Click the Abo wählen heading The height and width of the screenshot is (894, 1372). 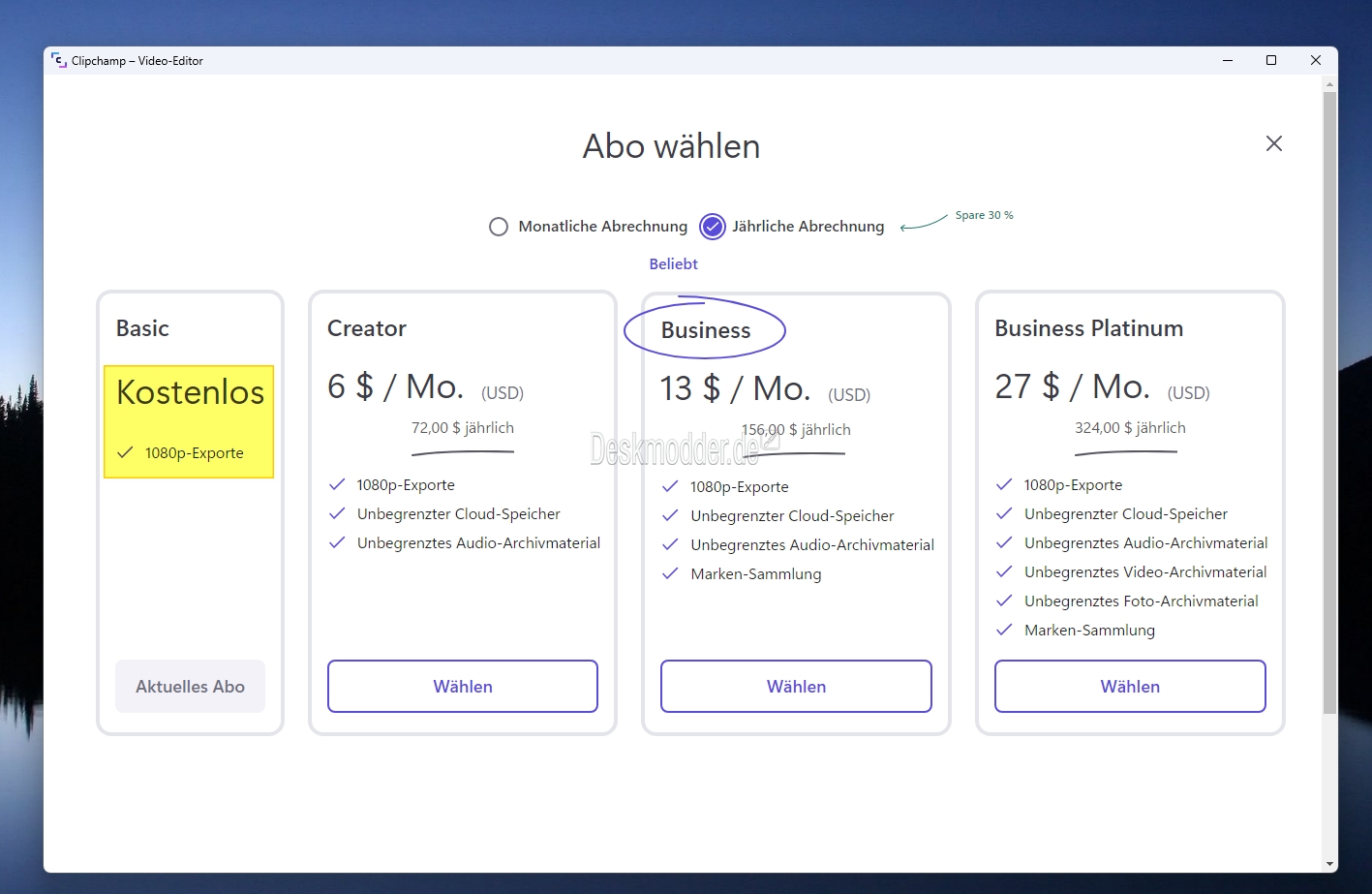pyautogui.click(x=671, y=146)
